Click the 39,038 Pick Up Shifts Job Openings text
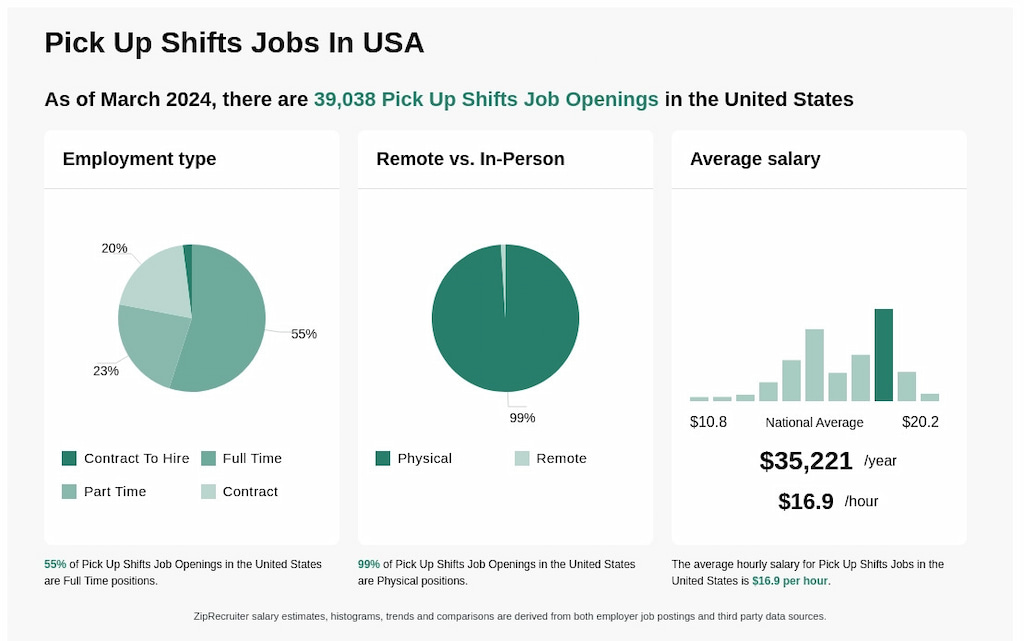This screenshot has height=641, width=1024. pos(486,99)
